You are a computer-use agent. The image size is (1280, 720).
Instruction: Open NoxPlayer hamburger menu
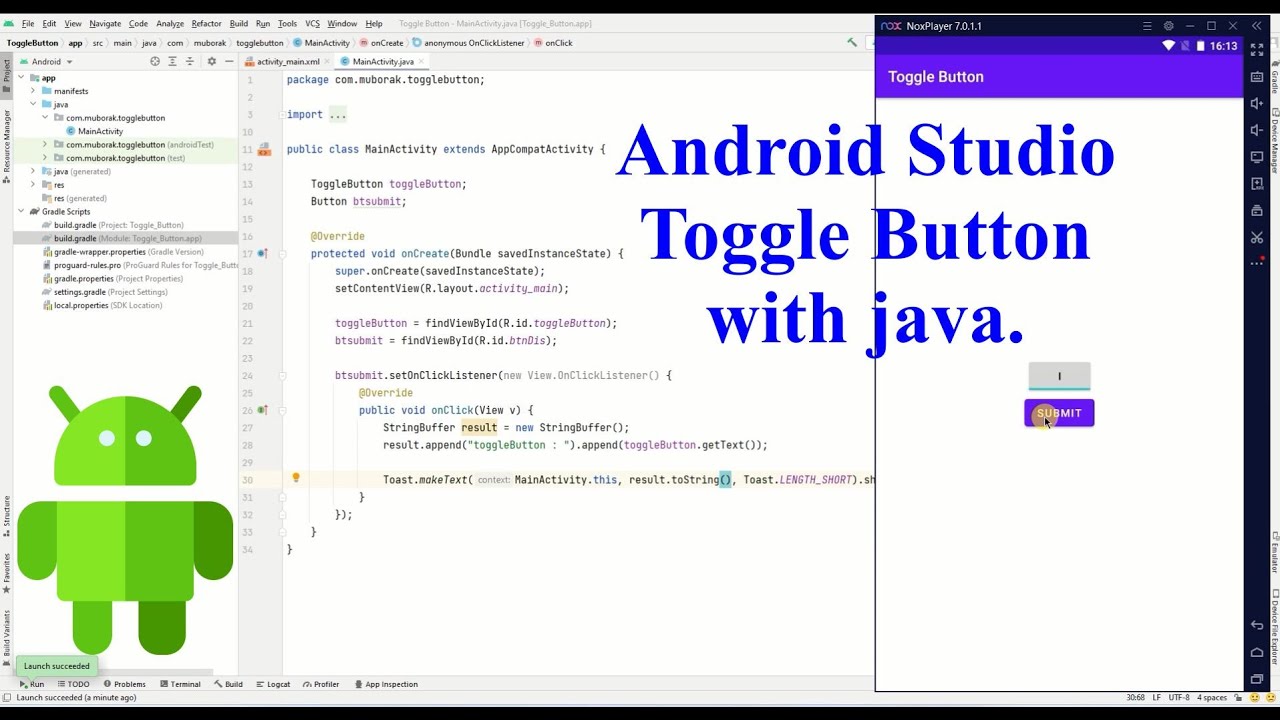point(1147,26)
